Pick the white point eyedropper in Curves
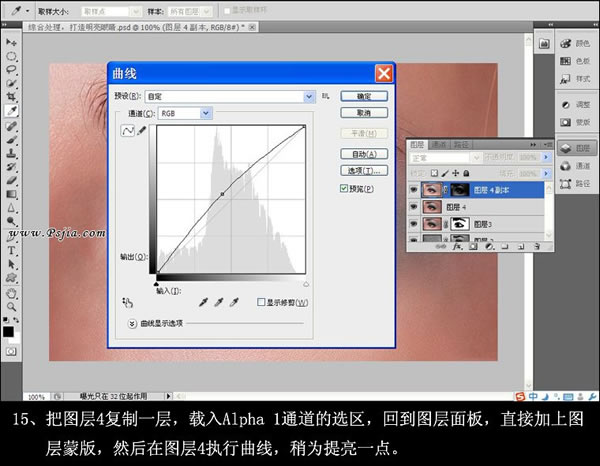 234,302
